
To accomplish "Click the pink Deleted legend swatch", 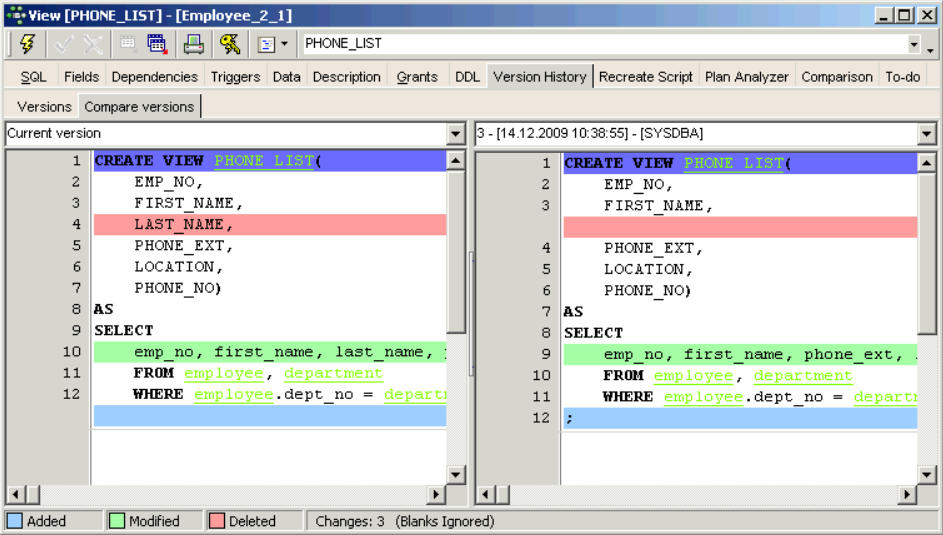I will click(x=217, y=521).
